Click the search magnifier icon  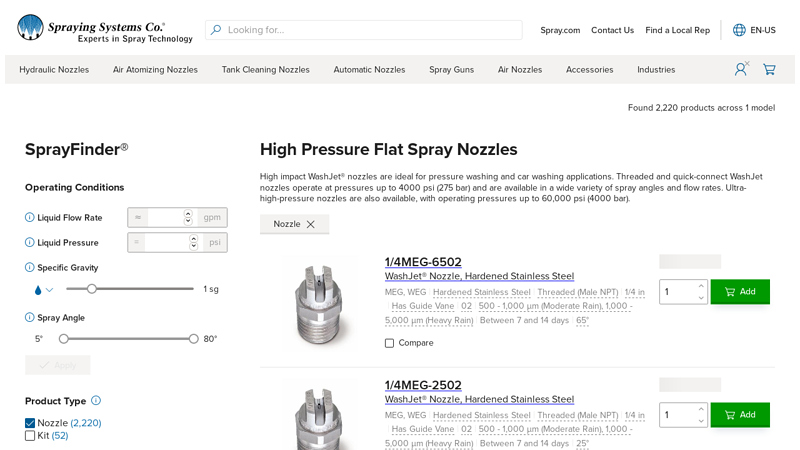click(x=216, y=30)
